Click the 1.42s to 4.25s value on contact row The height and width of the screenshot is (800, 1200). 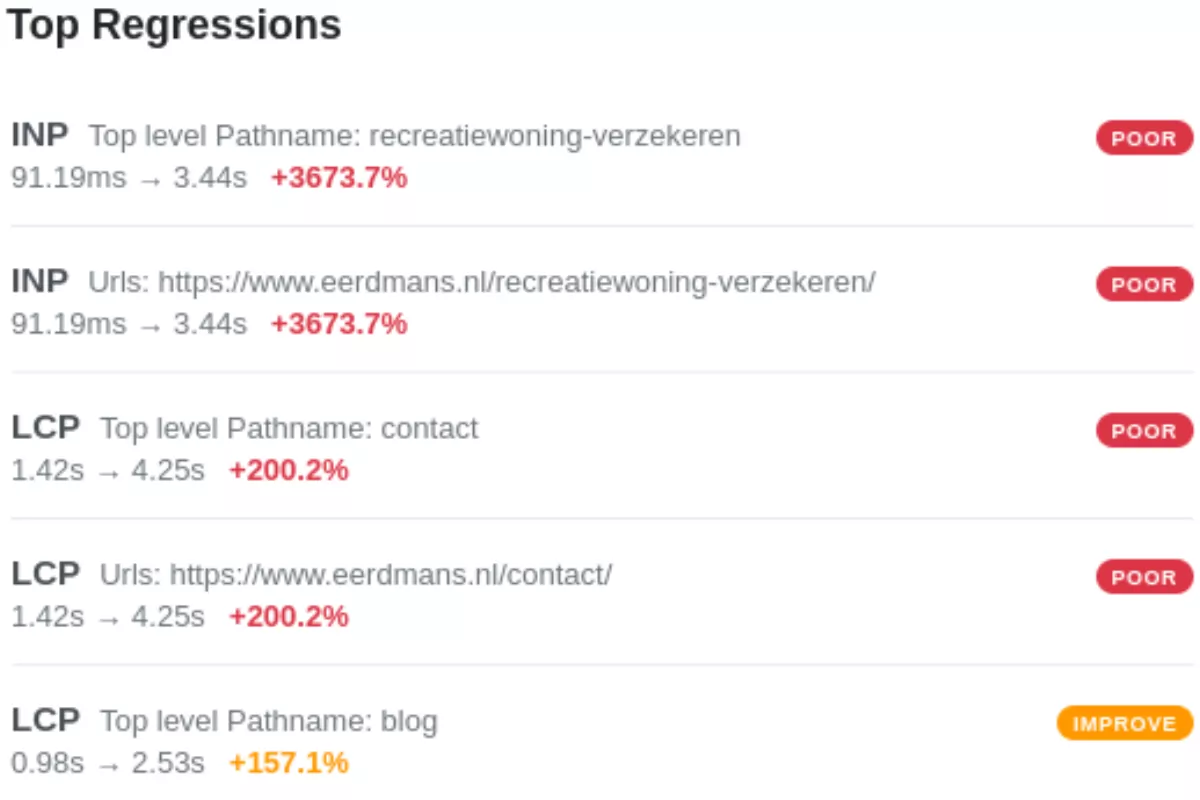(110, 470)
